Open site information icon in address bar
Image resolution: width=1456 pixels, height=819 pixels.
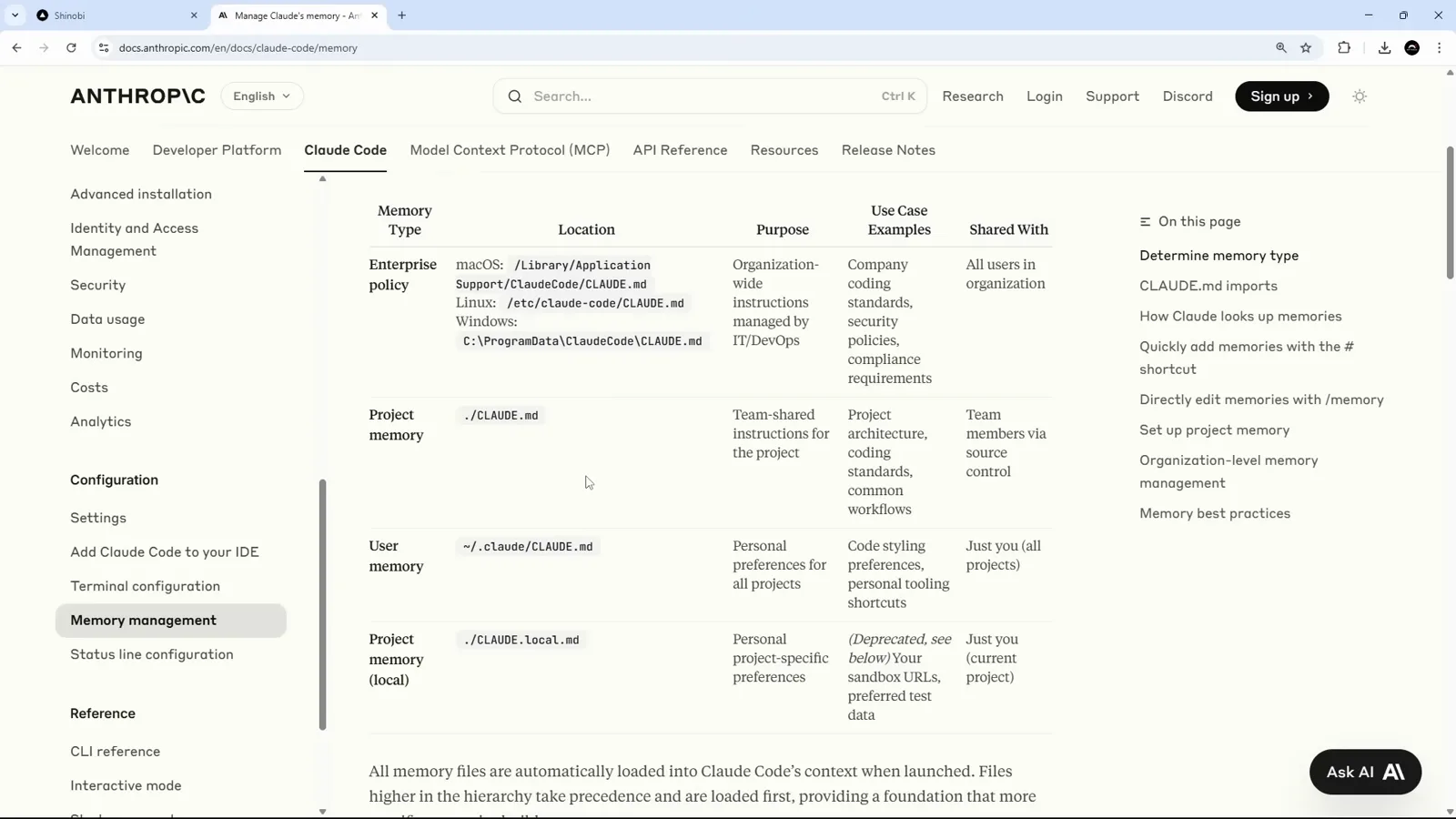(x=104, y=47)
